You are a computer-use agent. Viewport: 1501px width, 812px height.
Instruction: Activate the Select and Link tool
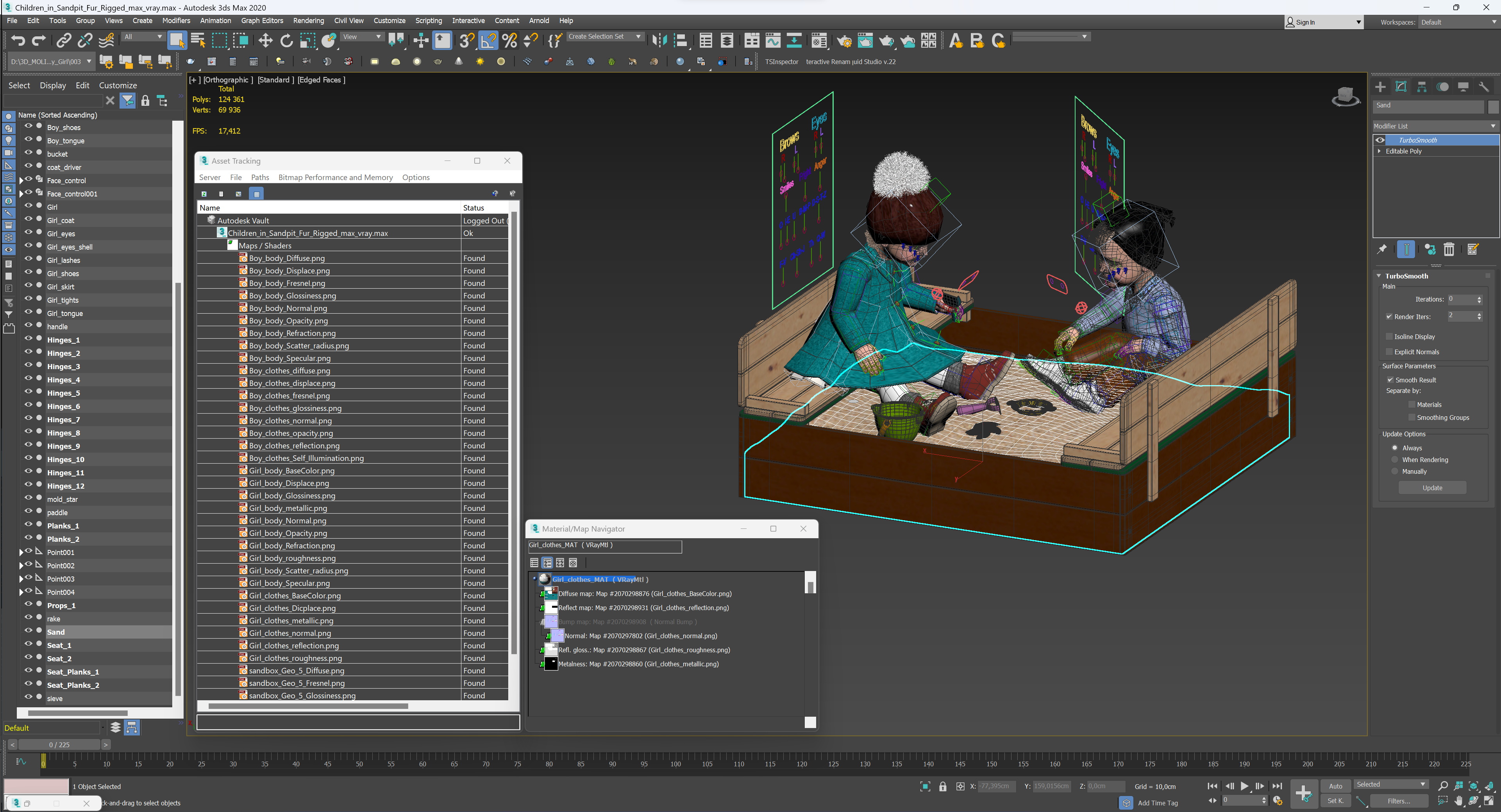tap(64, 40)
